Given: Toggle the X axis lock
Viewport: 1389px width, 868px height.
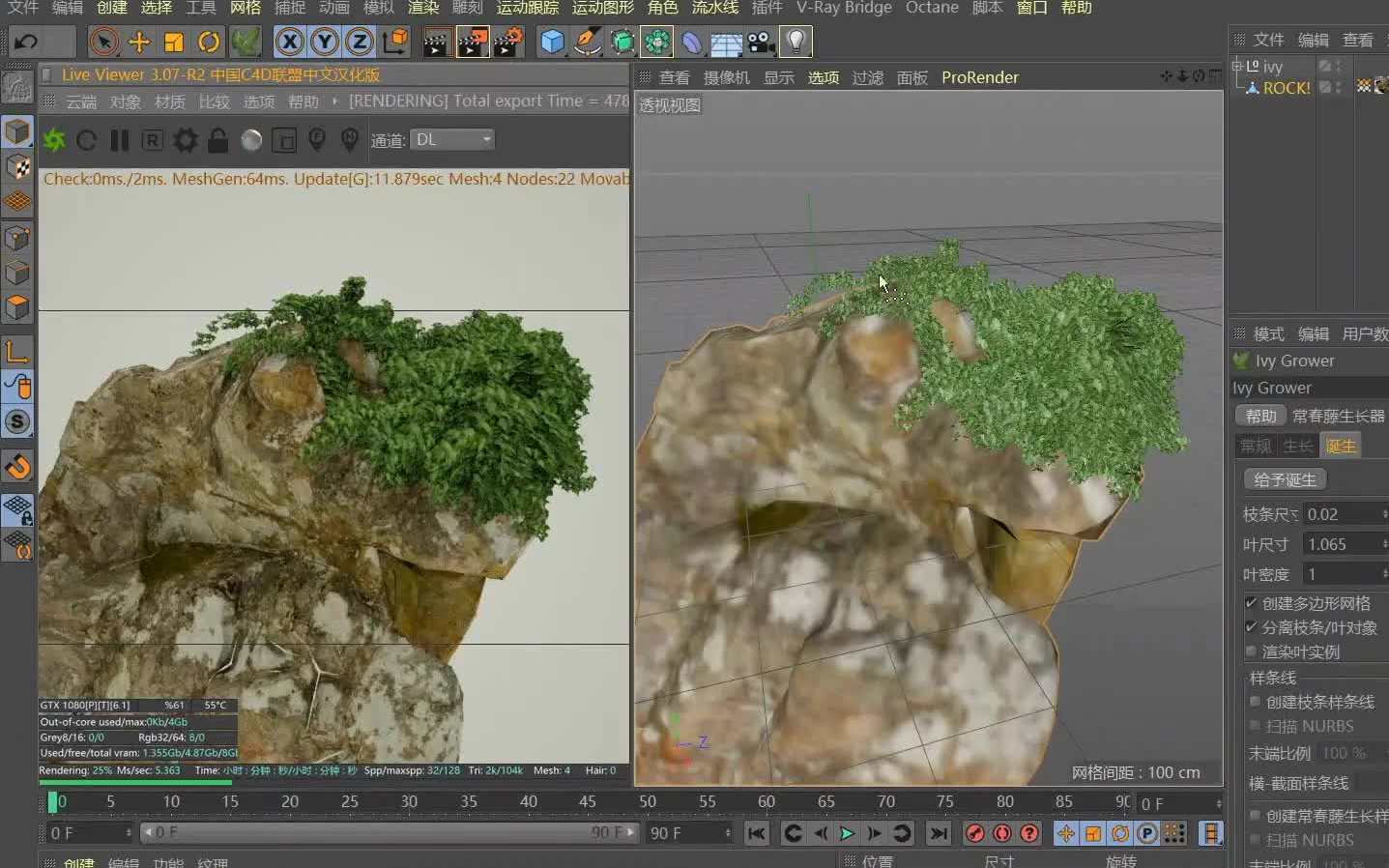Looking at the screenshot, I should click(289, 42).
